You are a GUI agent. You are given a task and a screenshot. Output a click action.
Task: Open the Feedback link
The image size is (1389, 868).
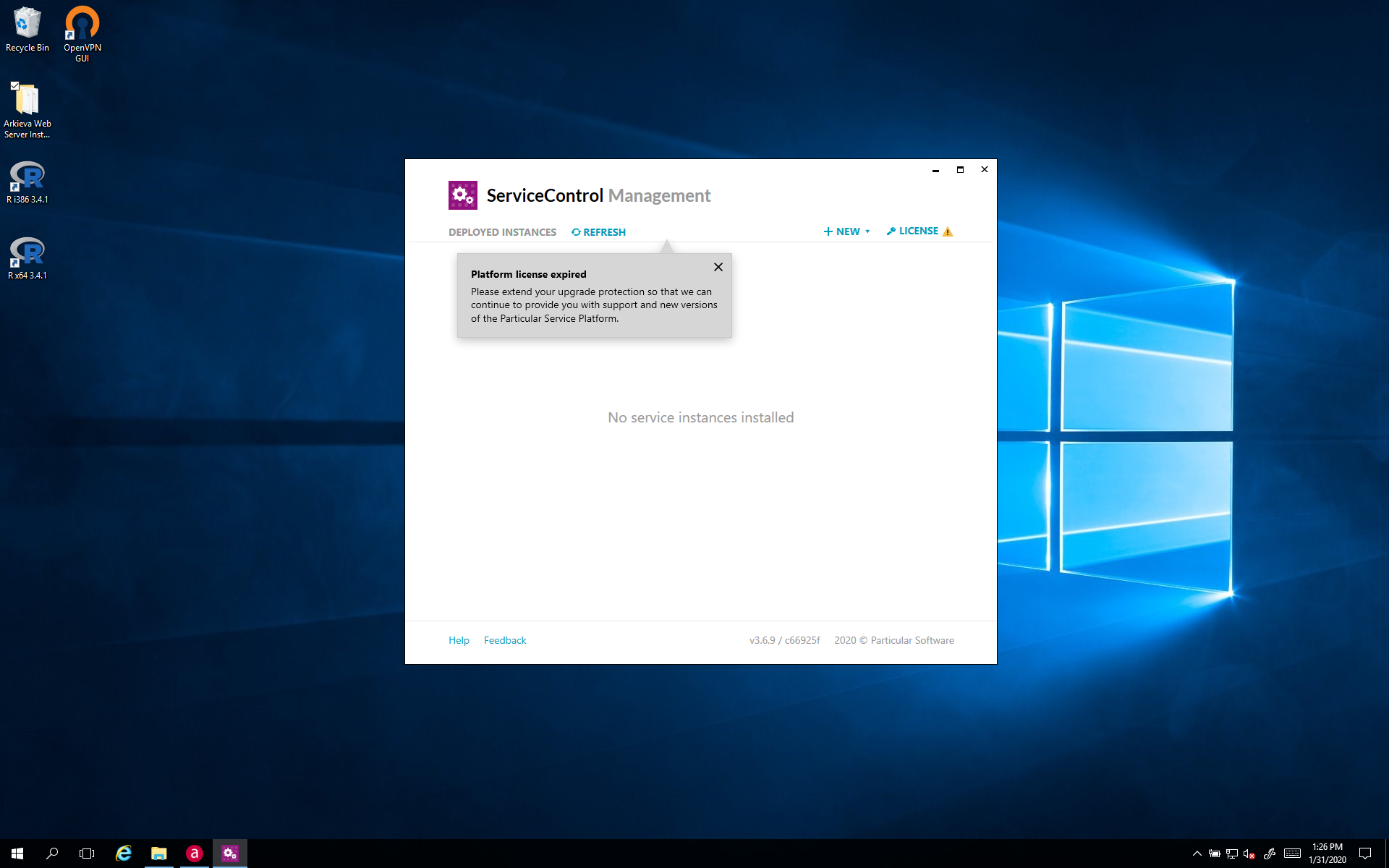tap(505, 640)
